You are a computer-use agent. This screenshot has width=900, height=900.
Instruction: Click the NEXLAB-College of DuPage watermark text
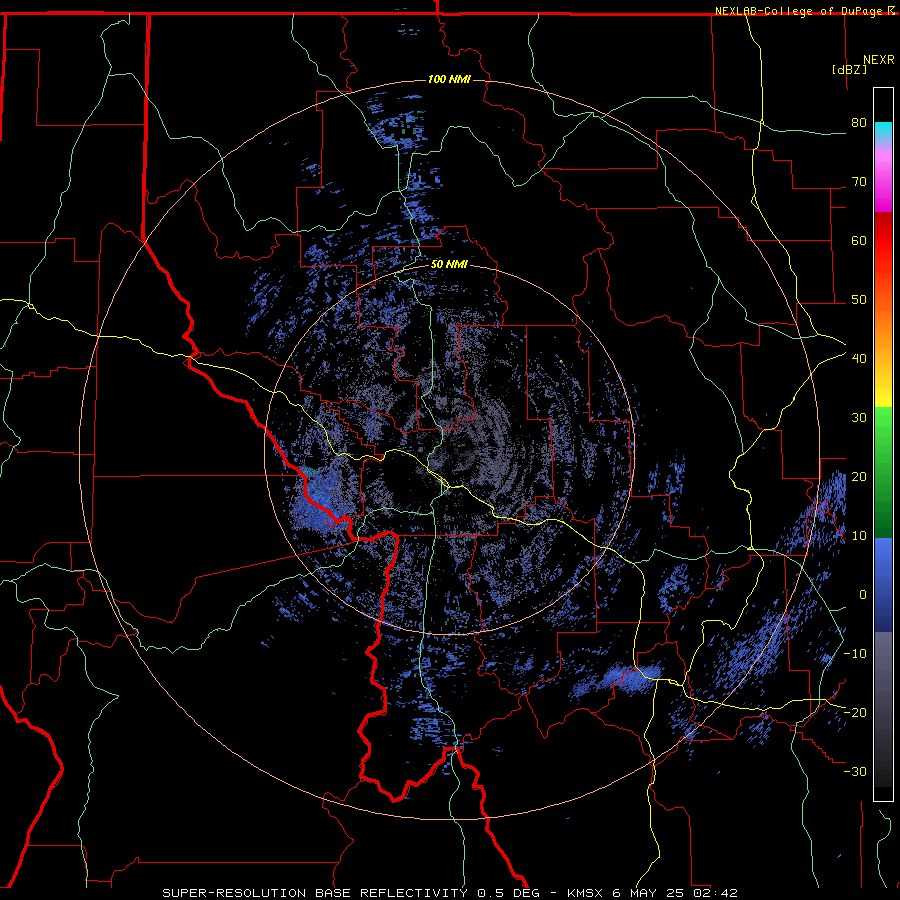(800, 11)
